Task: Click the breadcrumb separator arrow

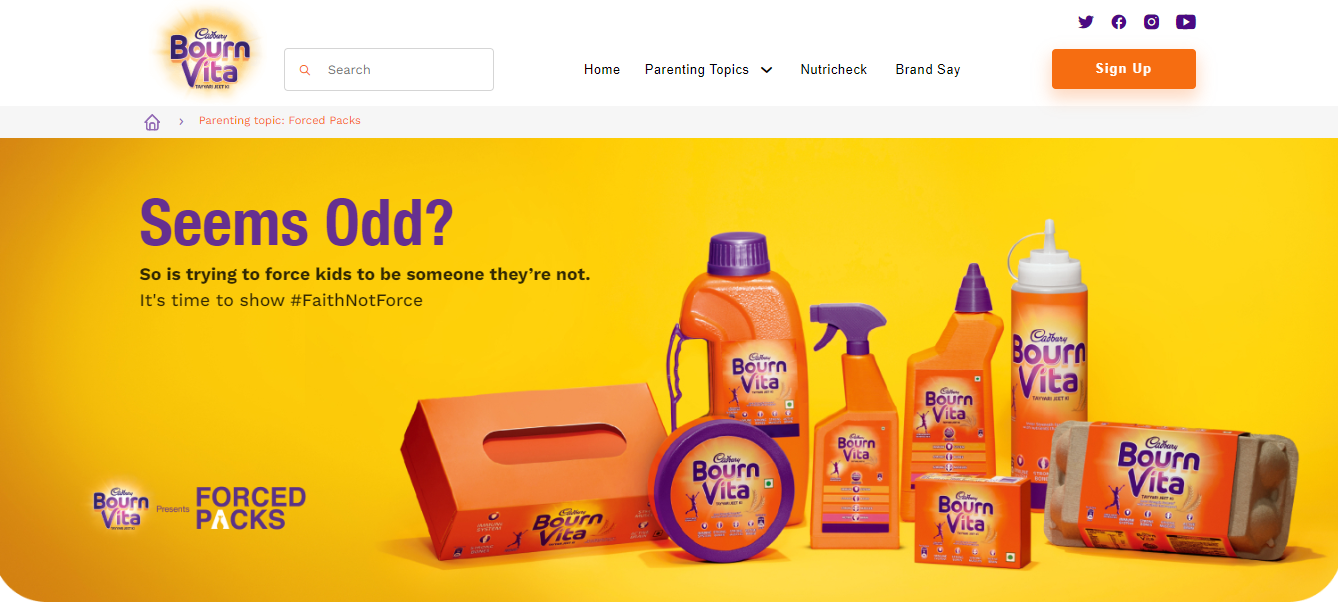Action: tap(181, 121)
